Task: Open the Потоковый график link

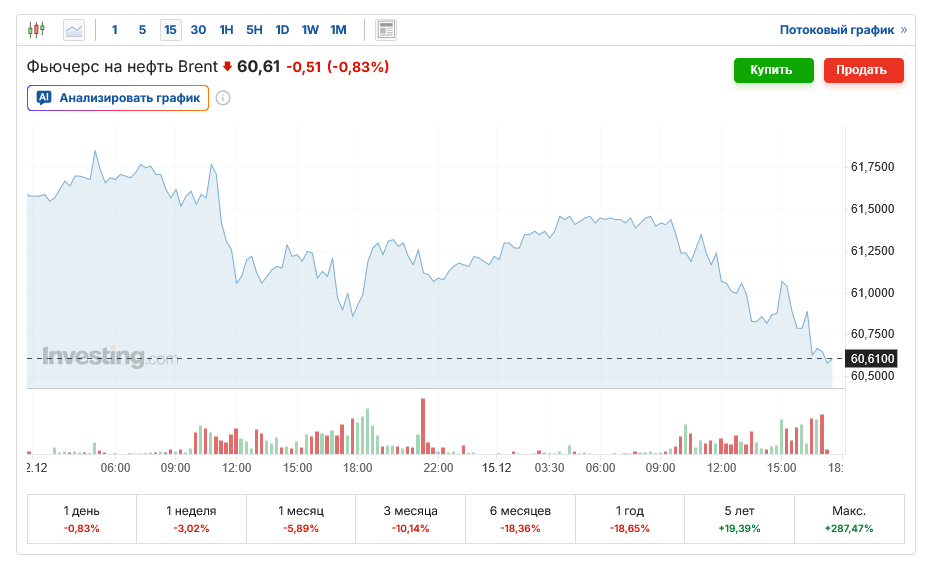Action: [836, 30]
